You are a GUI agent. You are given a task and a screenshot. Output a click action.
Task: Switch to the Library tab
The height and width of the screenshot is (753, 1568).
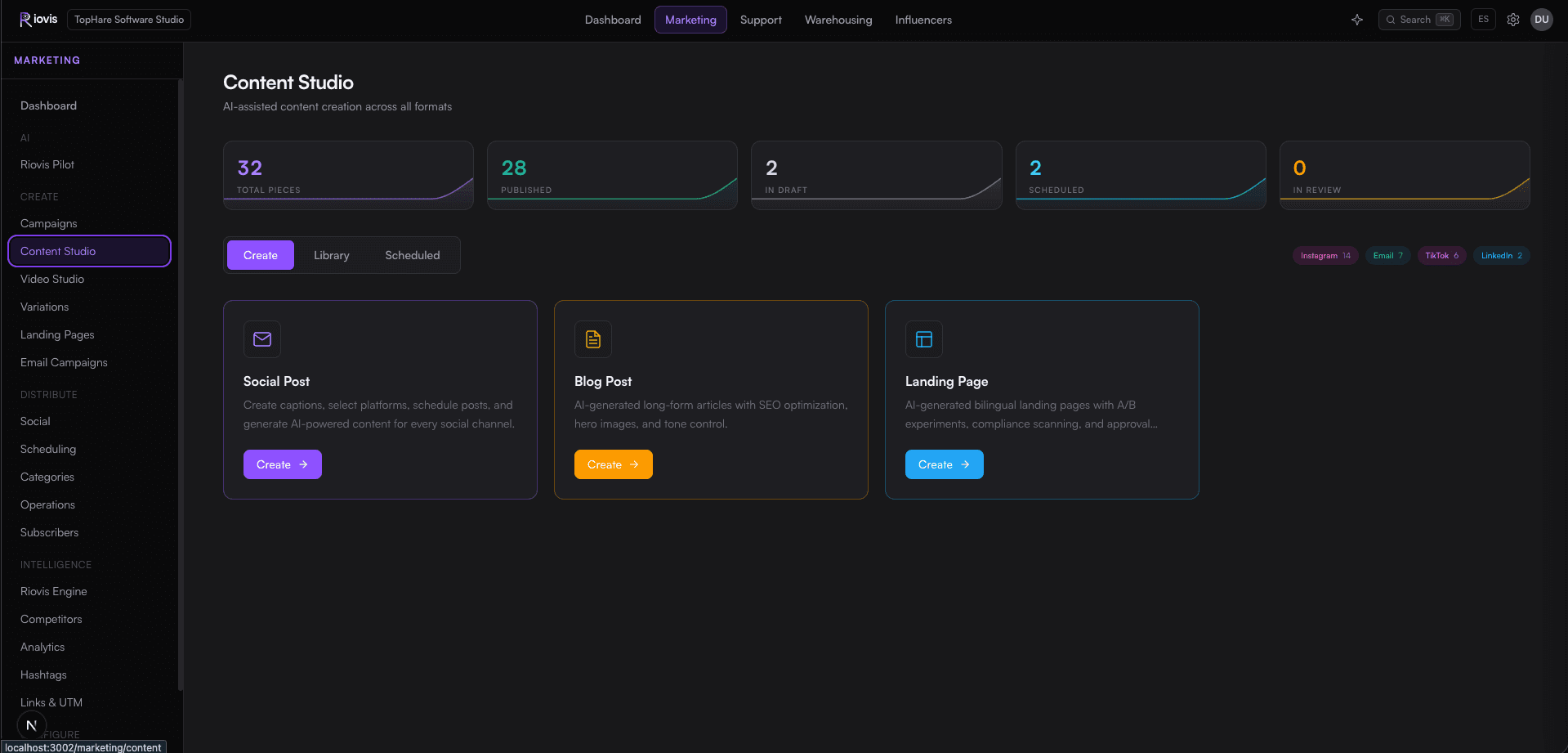332,255
